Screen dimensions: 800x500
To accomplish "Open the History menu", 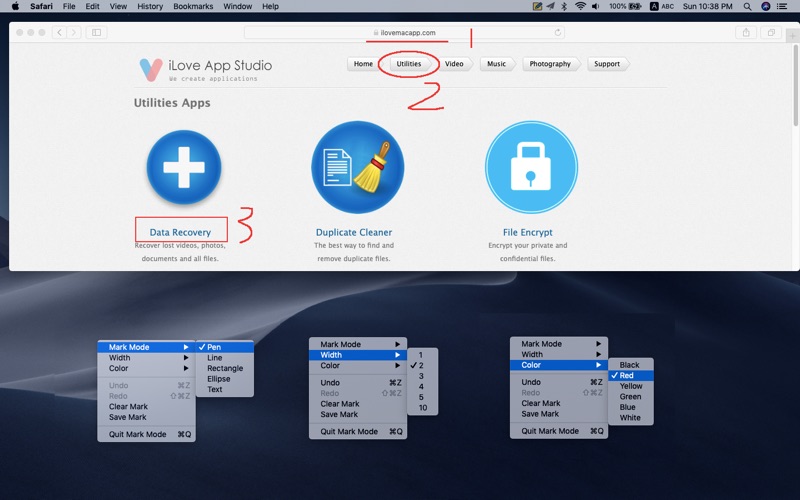I will pos(150,6).
